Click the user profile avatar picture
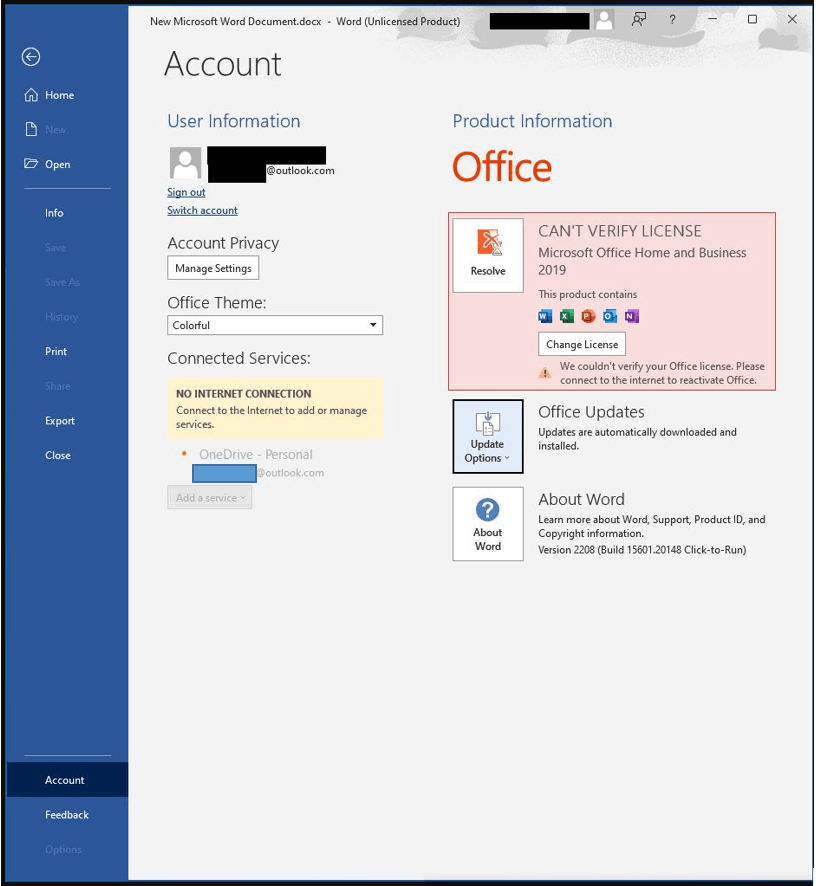Screen dimensions: 816x886 point(185,163)
